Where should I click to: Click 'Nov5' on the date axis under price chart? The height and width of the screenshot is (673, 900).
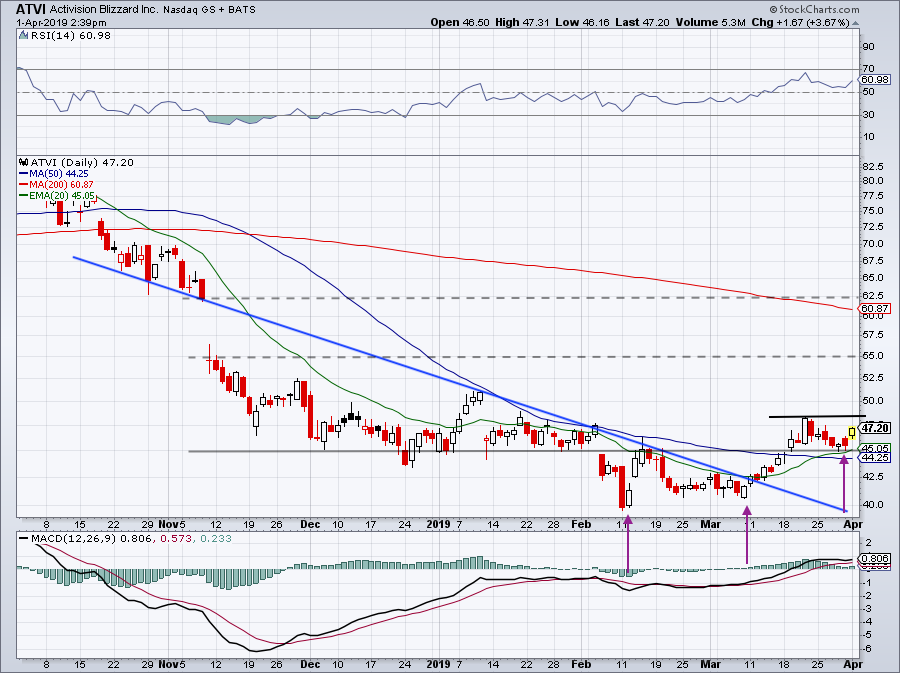point(172,524)
